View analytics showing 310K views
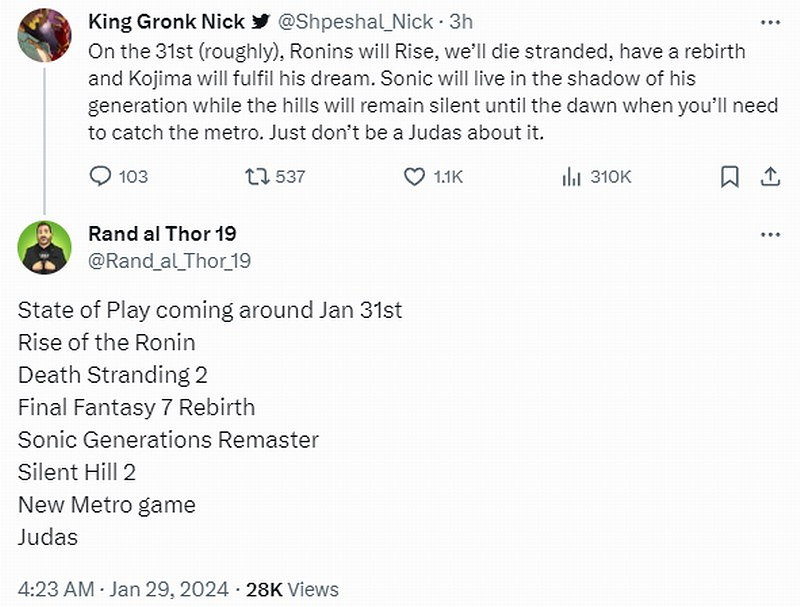 (572, 177)
